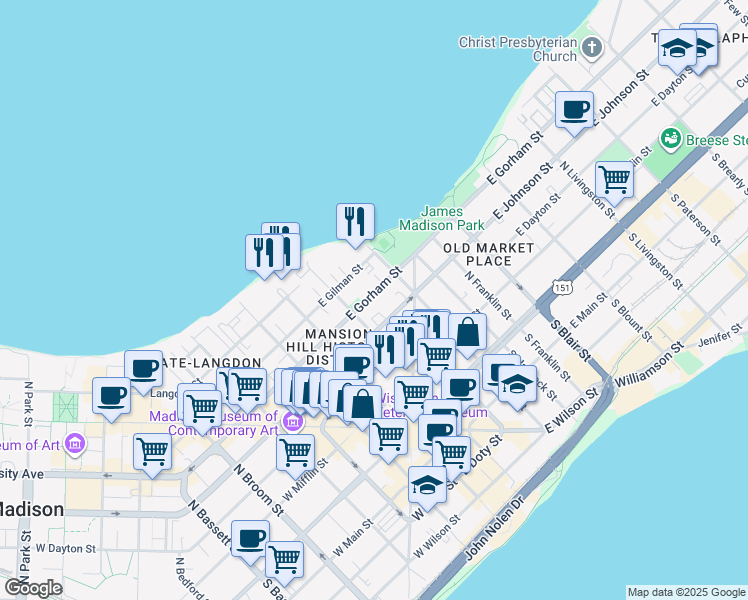748x600 pixels.
Task: Click the John Nolen Dr label
Action: (494, 527)
